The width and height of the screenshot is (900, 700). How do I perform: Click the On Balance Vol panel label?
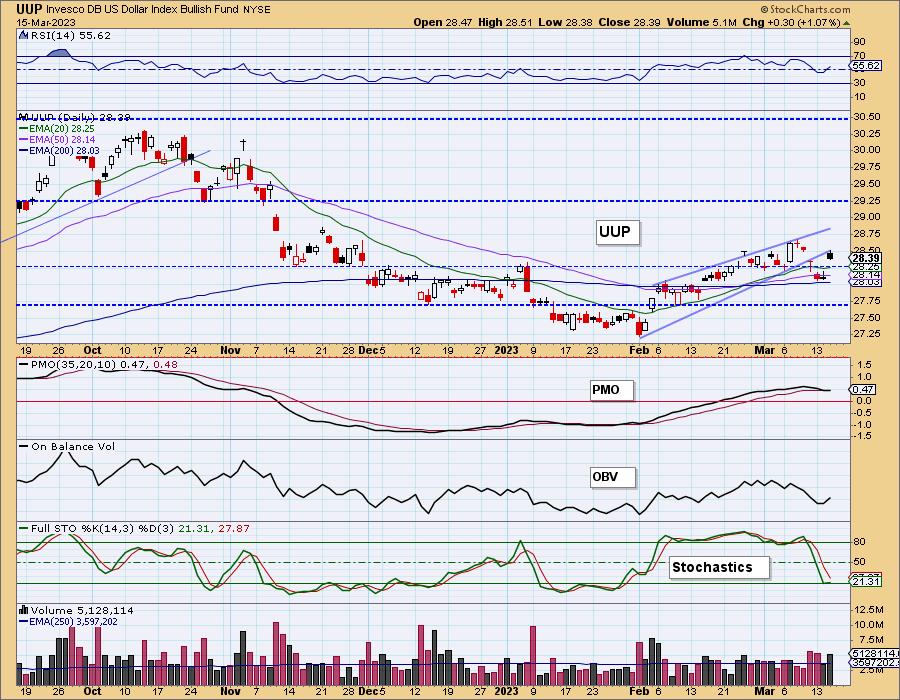[x=73, y=446]
